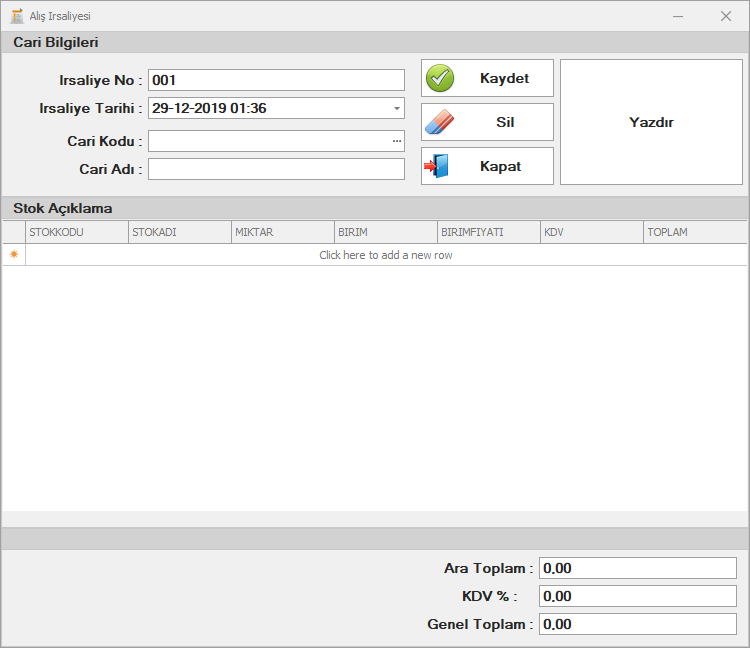Click the BIRIM column header
The height and width of the screenshot is (648, 750).
(386, 232)
